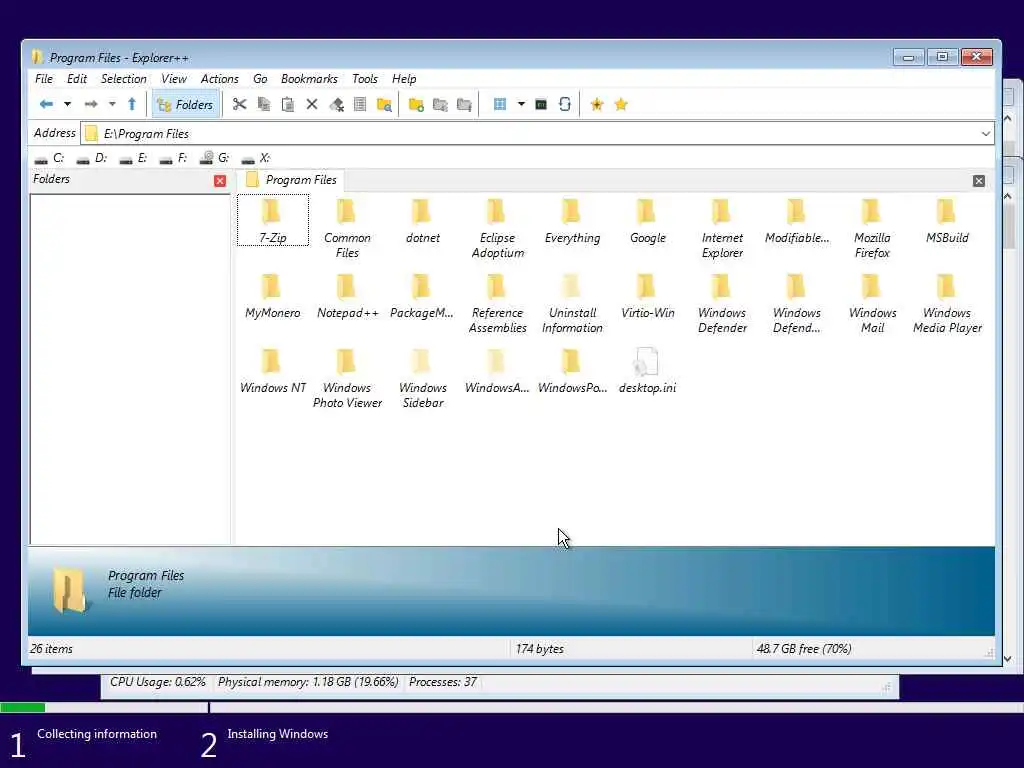
Task: Select the Notepad++ folder
Action: click(347, 296)
